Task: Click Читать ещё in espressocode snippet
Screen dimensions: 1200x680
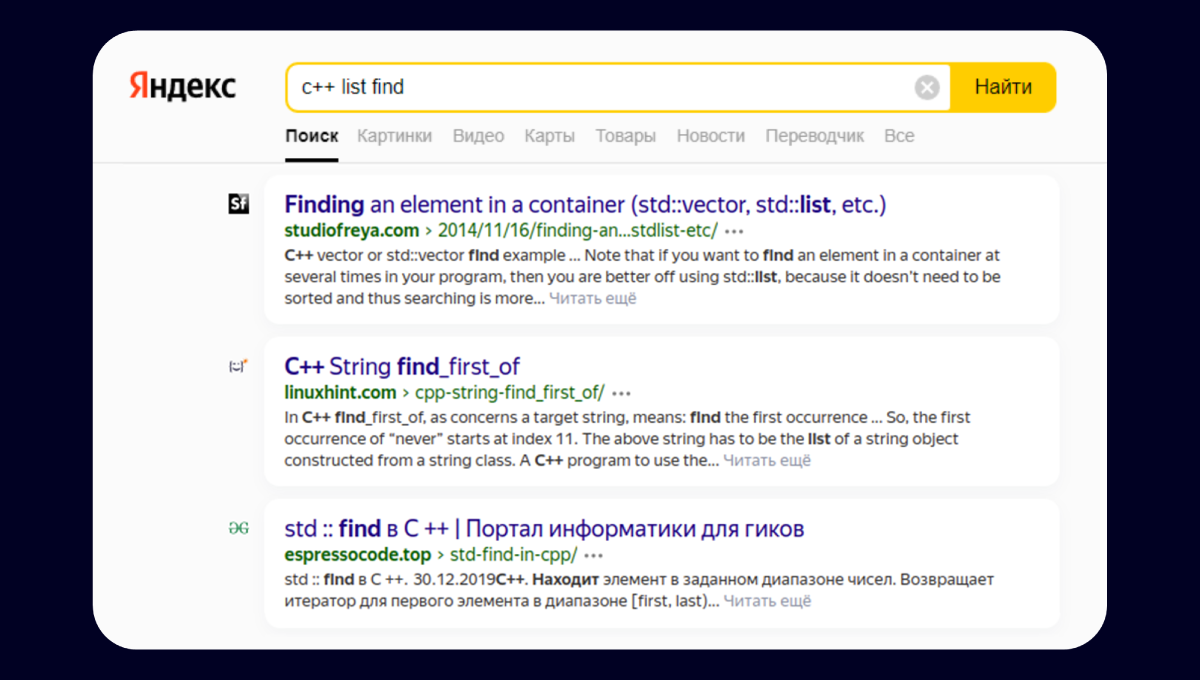Action: [767, 601]
